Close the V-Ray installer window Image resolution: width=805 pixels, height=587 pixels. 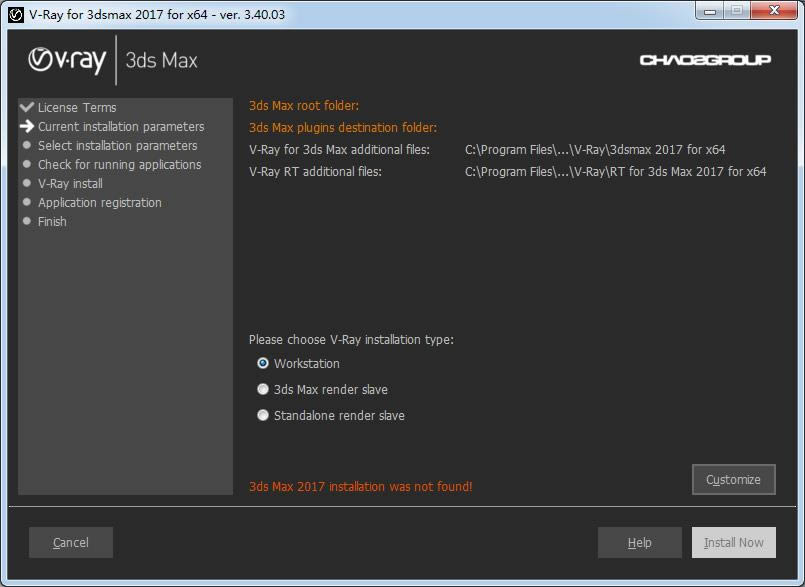775,11
